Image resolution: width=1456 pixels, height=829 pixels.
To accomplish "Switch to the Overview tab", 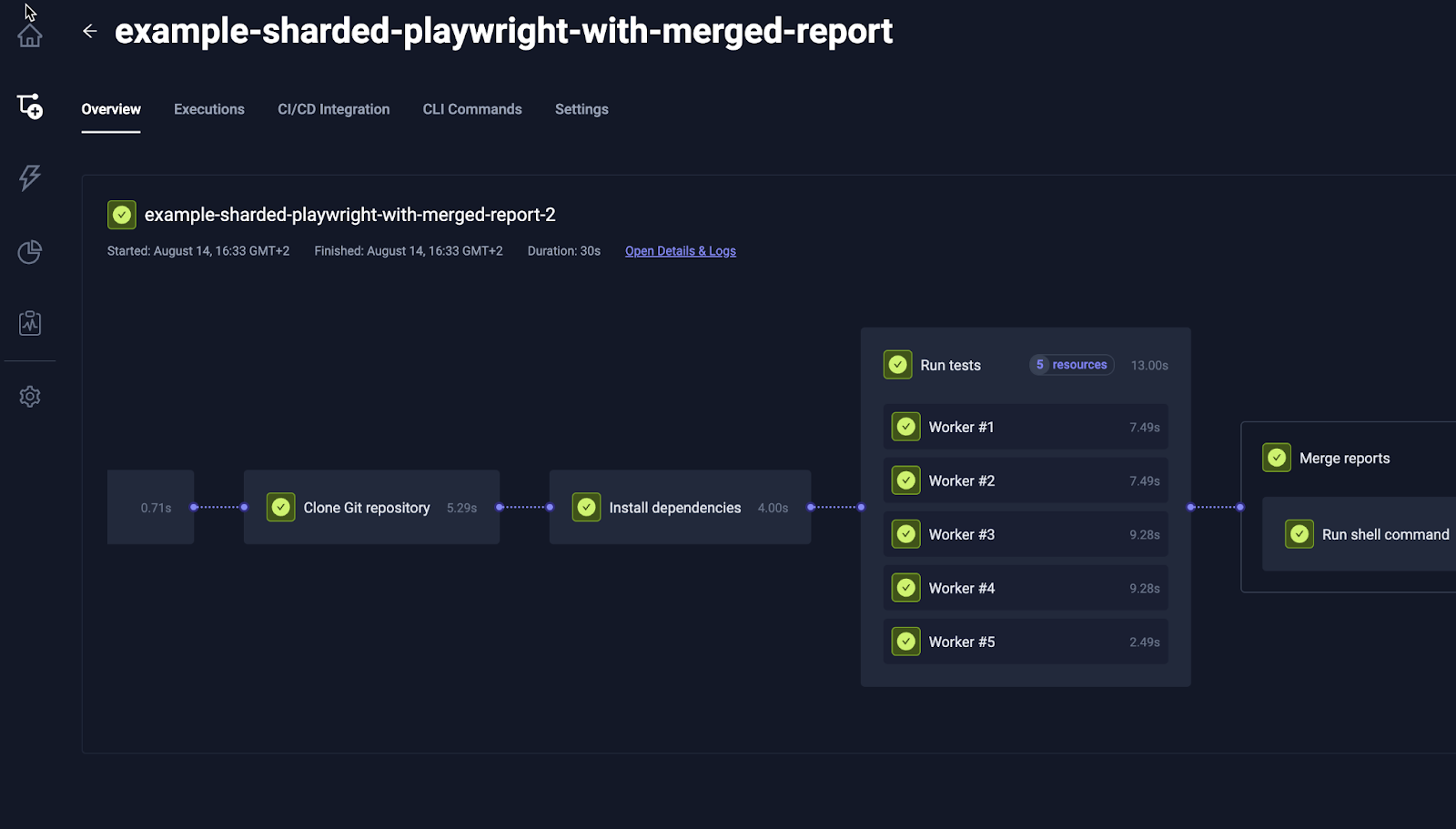I will [x=111, y=109].
